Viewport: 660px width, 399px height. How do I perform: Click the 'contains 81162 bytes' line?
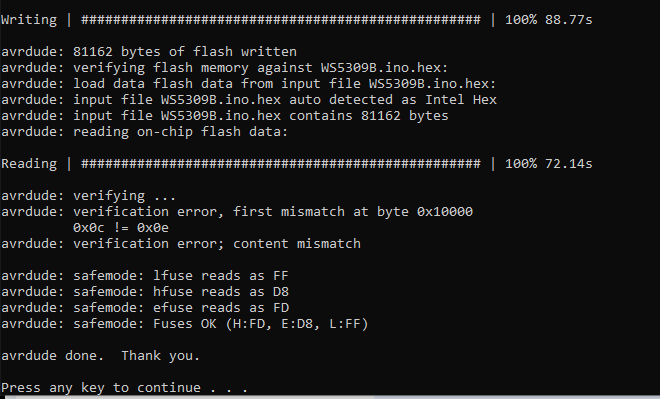click(225, 116)
